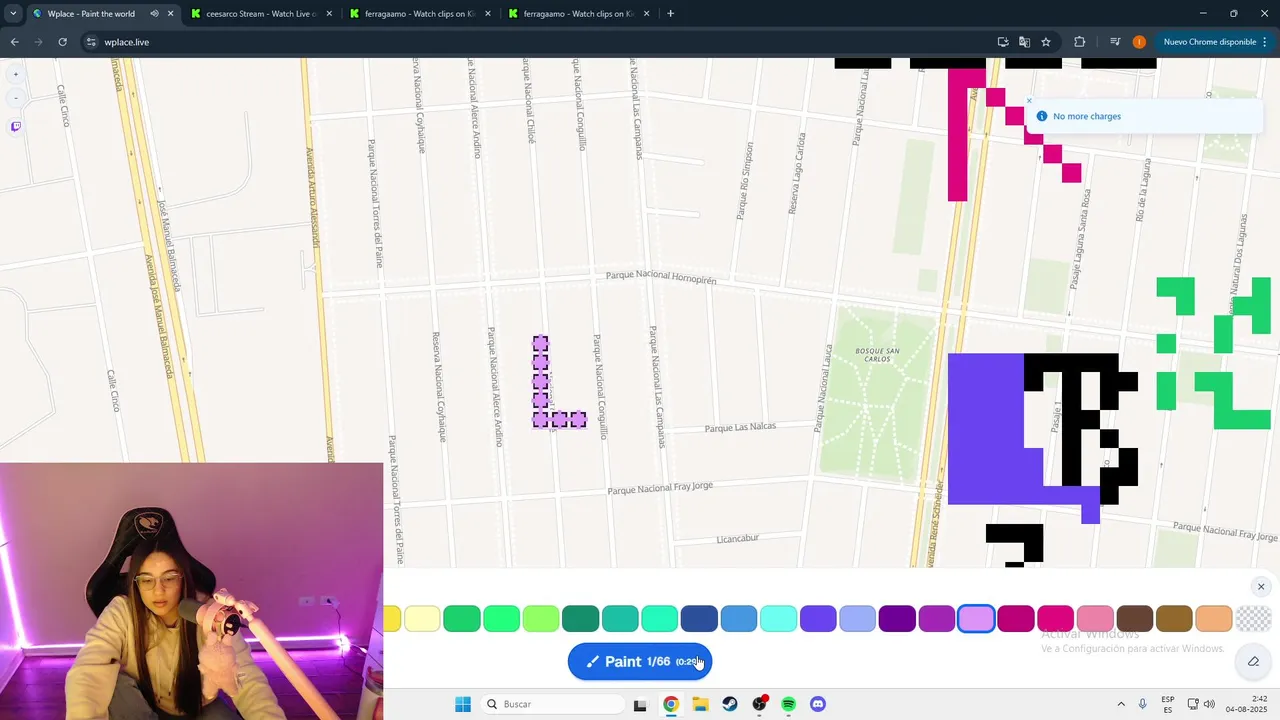This screenshot has height=720, width=1280.
Task: Pick the hot pink magenta swatch
Action: tap(1055, 619)
